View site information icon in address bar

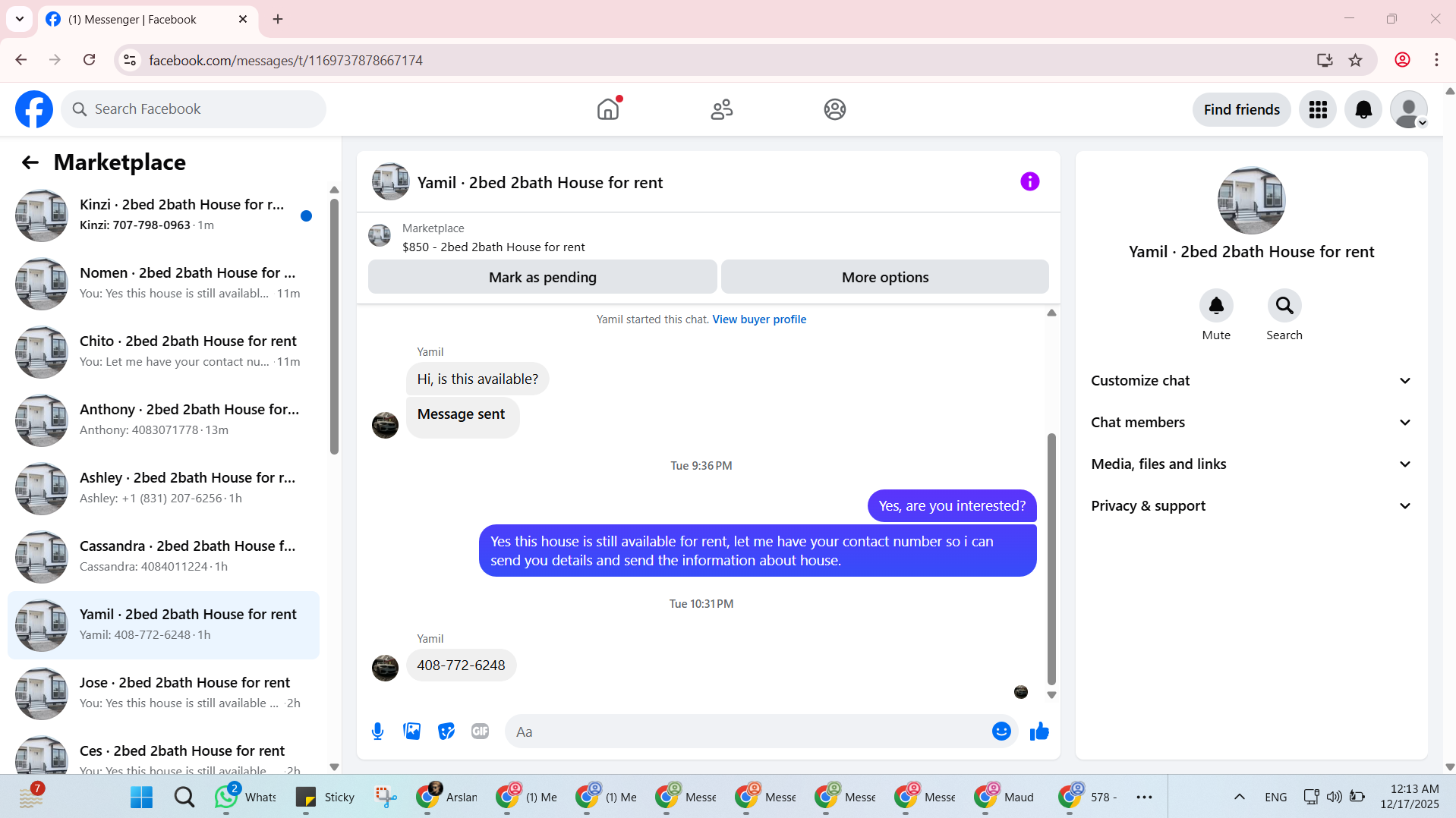tap(130, 60)
